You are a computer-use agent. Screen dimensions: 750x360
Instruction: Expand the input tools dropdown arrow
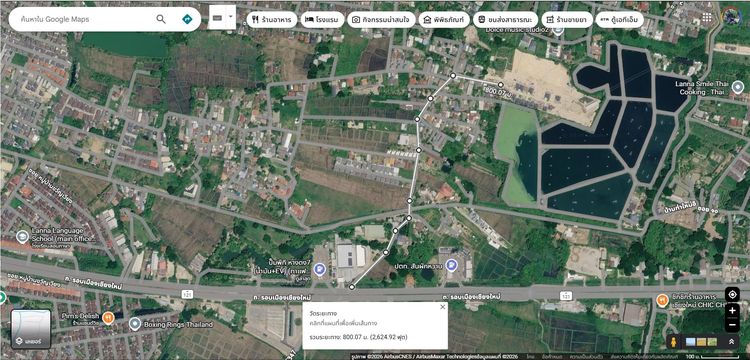(x=231, y=16)
